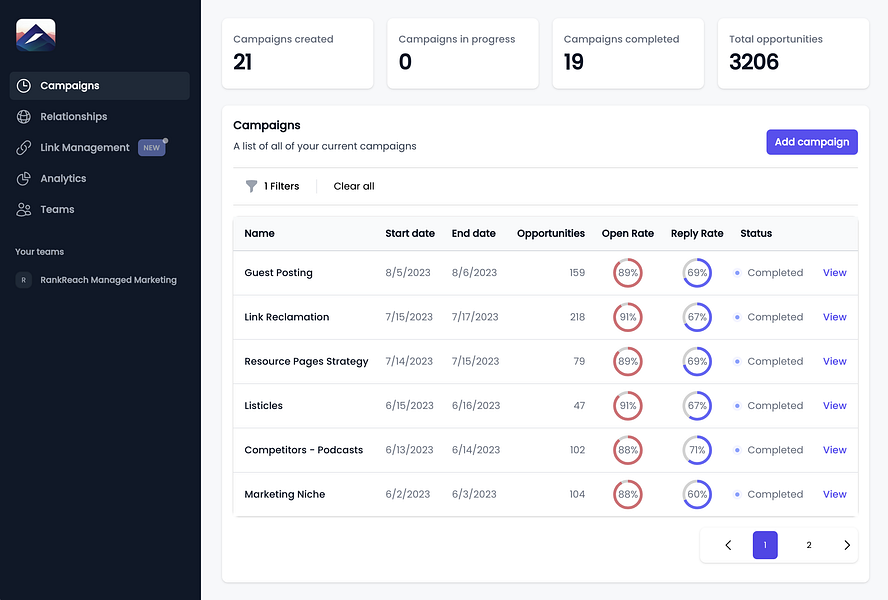888x600 pixels.
Task: Open the Analytics sidebar section
Action: [63, 179]
